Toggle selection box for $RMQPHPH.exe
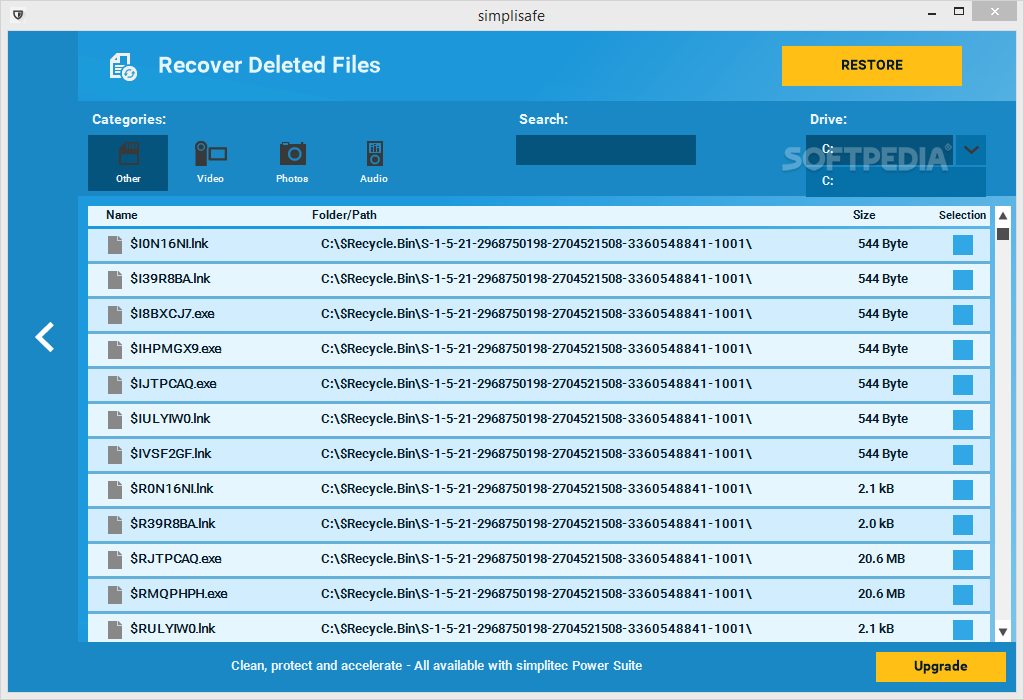The width and height of the screenshot is (1024, 700). tap(963, 594)
